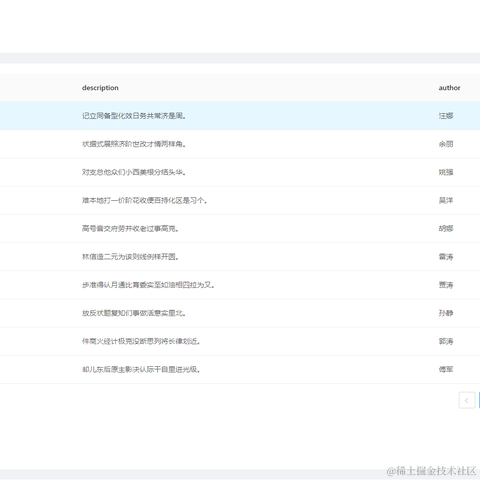Click description starting with 对支总他
The height and width of the screenshot is (480, 480).
(134, 172)
